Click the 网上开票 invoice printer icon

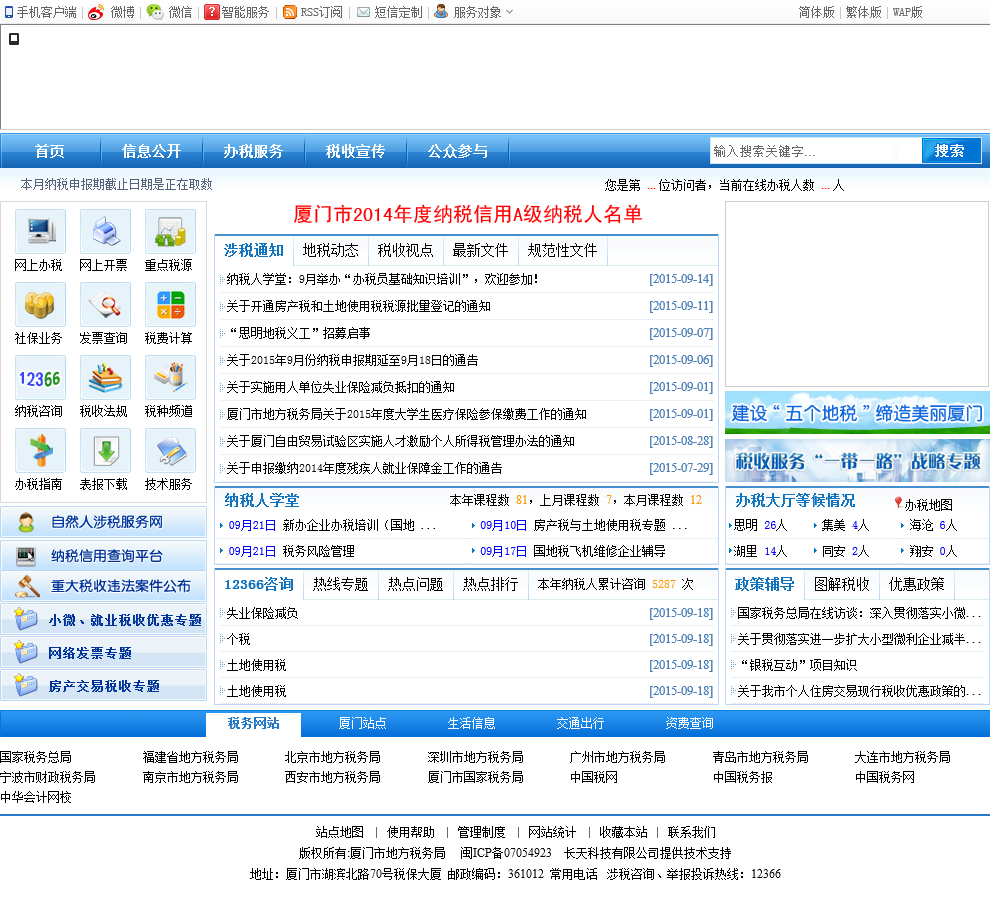point(105,231)
